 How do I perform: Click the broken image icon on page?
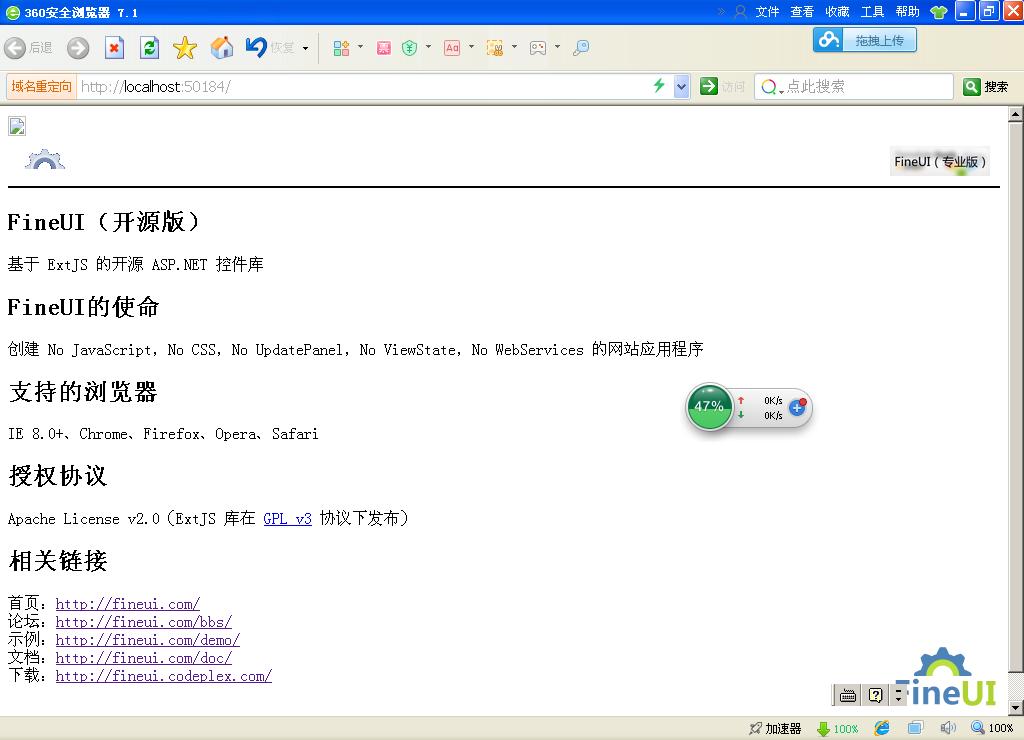(x=17, y=125)
